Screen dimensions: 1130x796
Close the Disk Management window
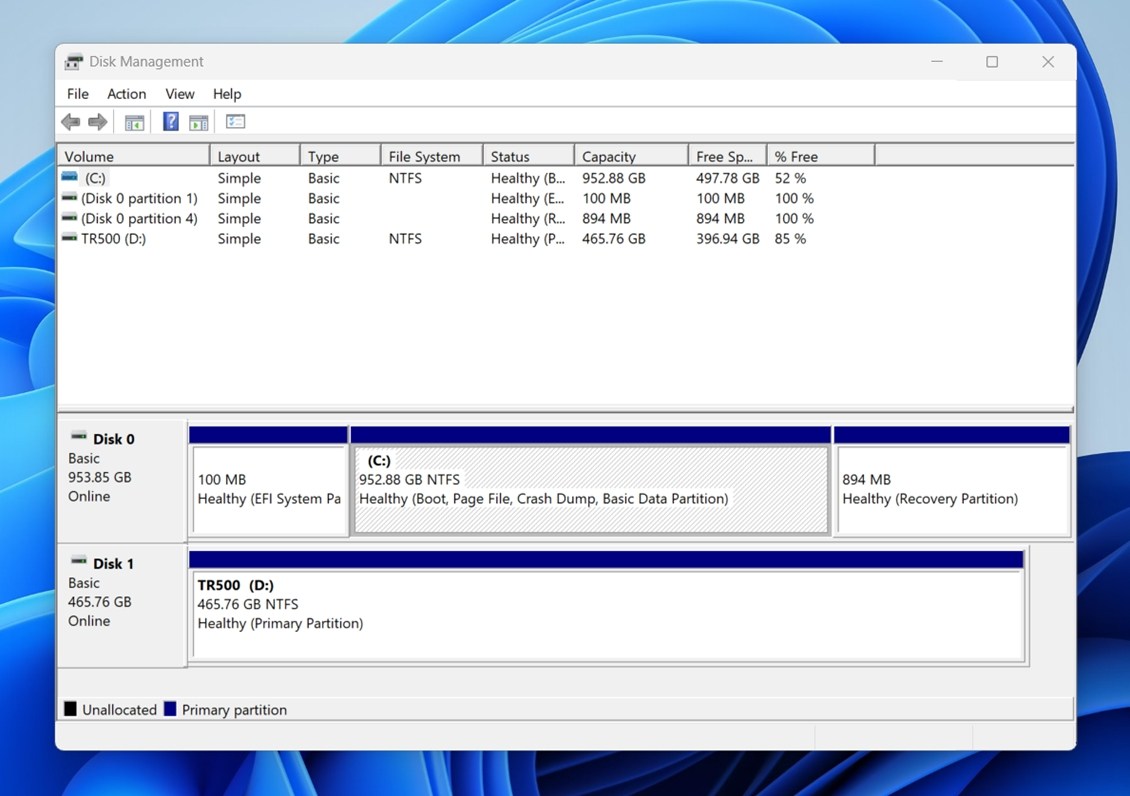click(x=1048, y=61)
